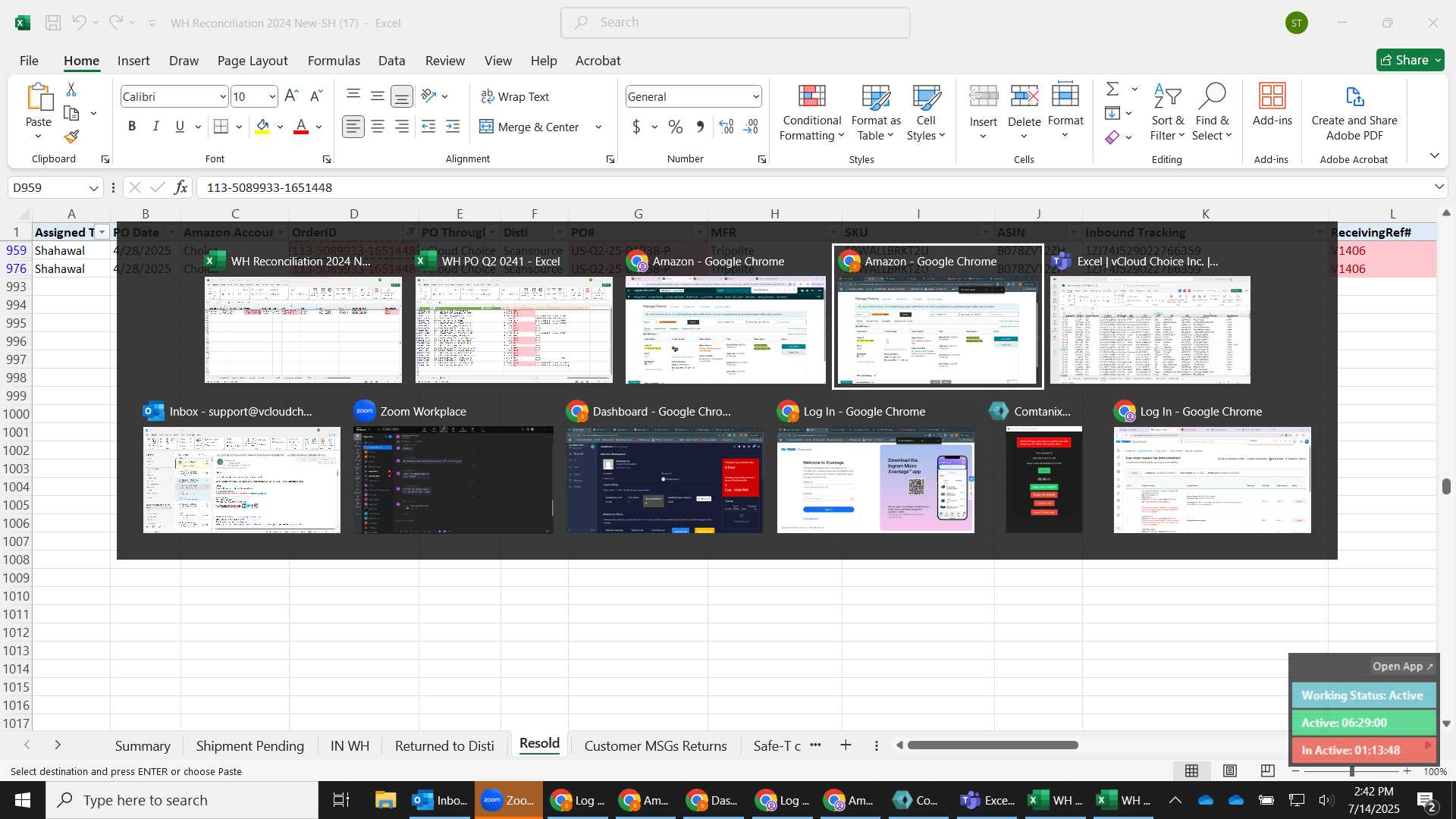This screenshot has width=1456, height=819.
Task: Open the font name Calibri dropdown
Action: [223, 96]
